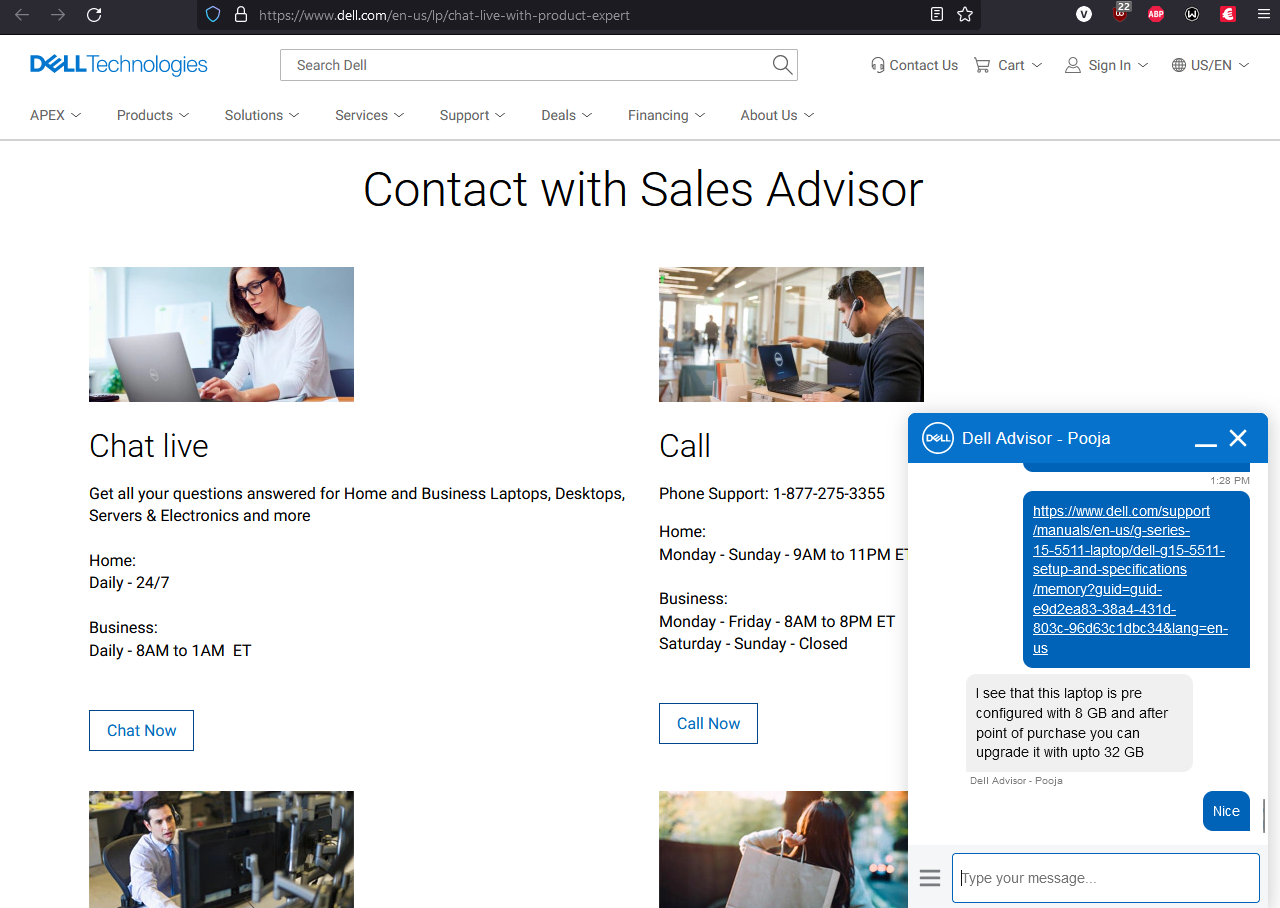Expand the APEX menu
Screen dimensions: 1280x908
[56, 115]
